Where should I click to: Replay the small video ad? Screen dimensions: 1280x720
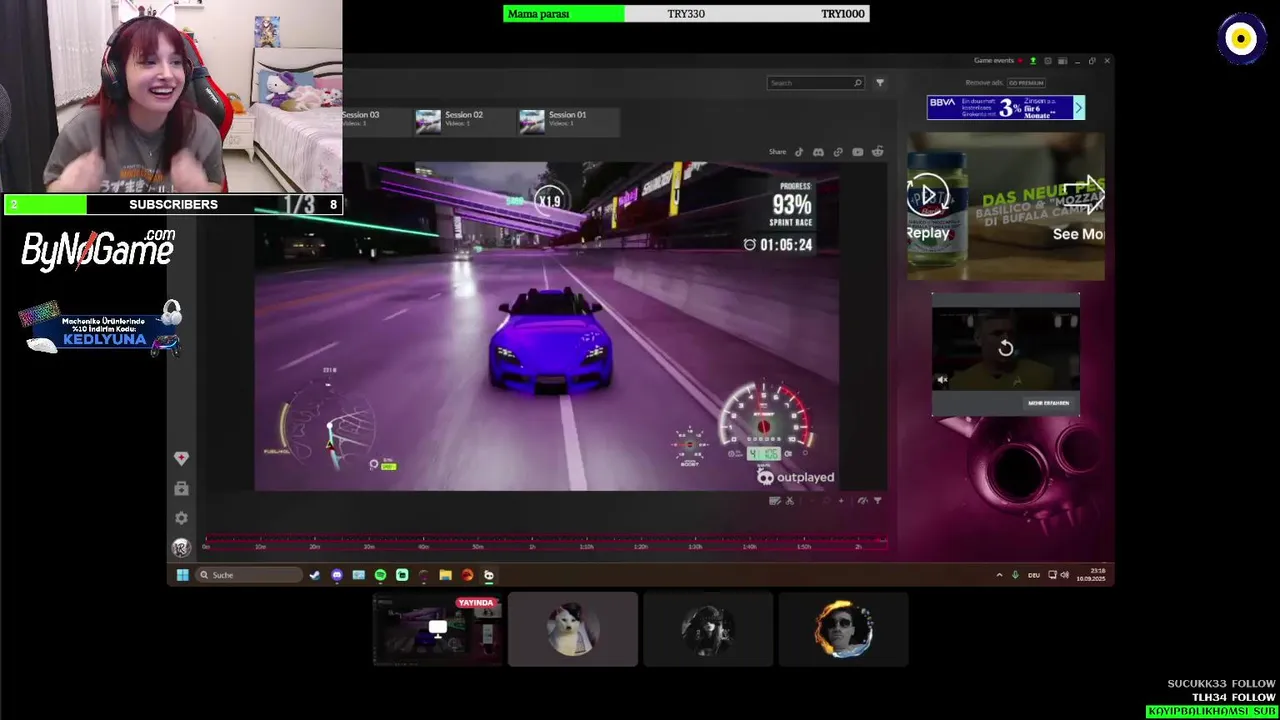(x=1006, y=348)
